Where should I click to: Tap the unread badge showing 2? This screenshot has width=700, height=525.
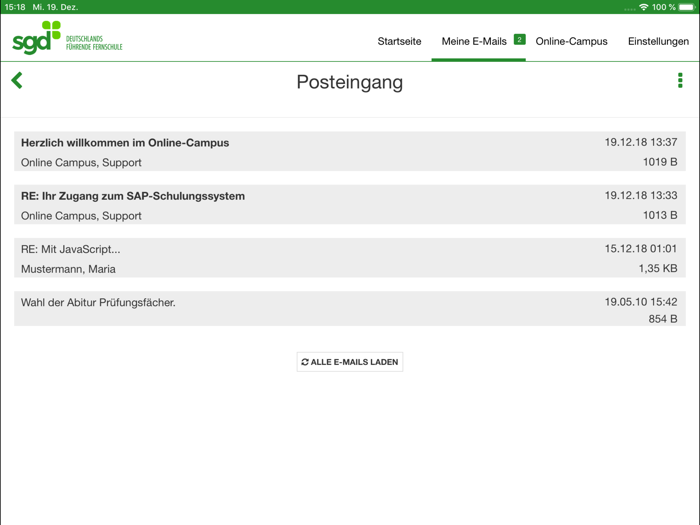tap(519, 40)
